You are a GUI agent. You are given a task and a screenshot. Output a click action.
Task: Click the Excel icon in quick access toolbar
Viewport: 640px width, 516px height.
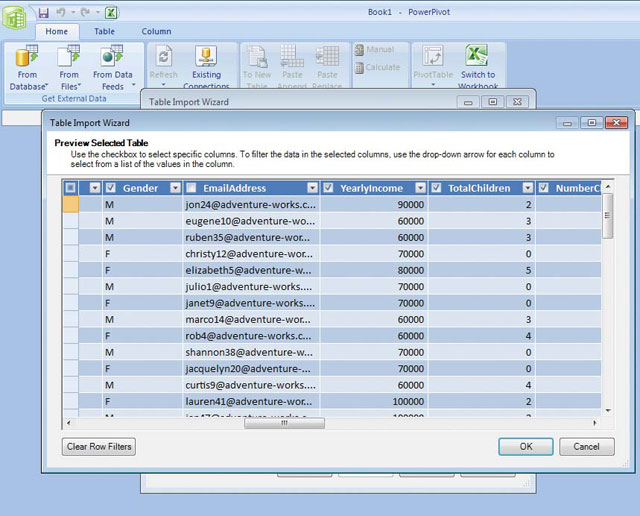click(111, 13)
